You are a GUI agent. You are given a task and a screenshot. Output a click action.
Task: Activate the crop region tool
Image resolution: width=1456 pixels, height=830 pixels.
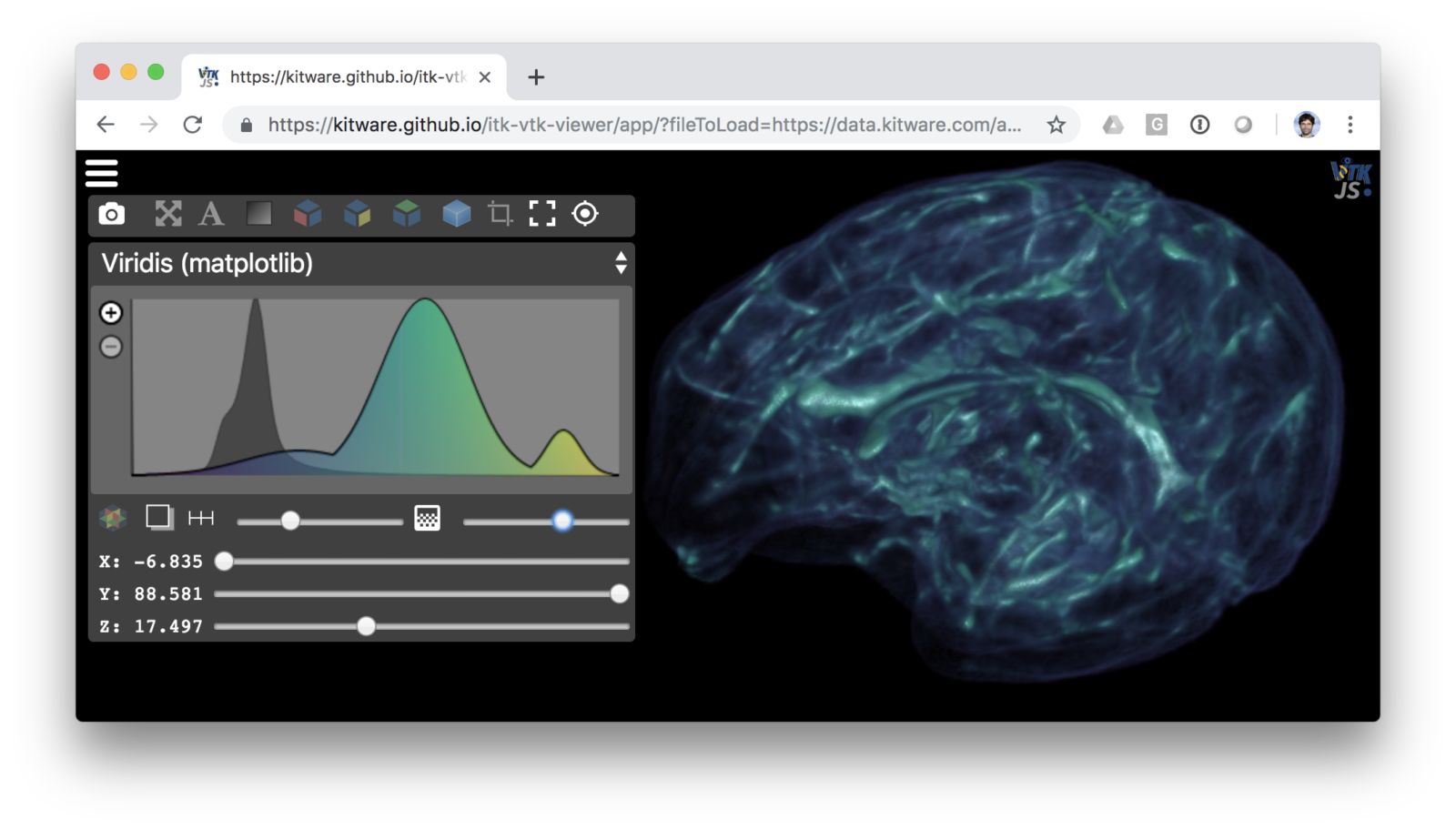(x=500, y=214)
